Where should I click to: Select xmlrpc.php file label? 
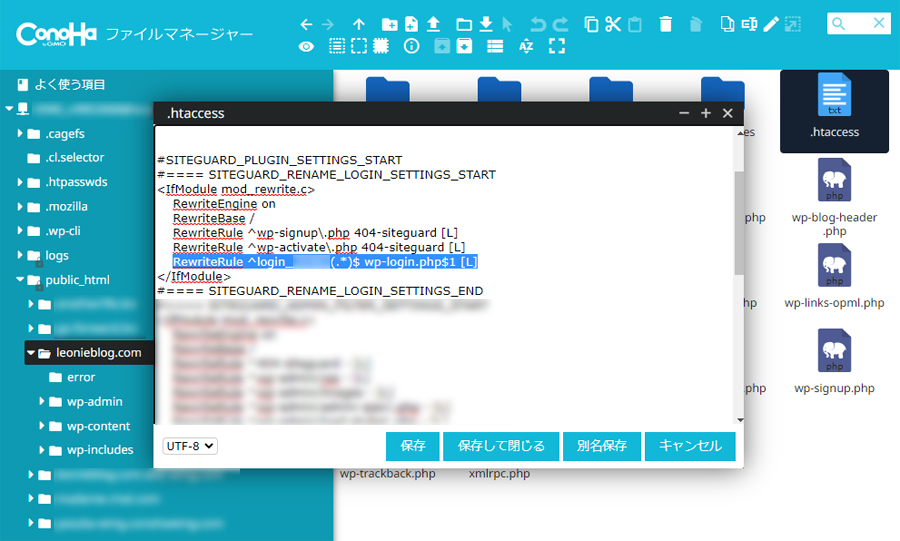(x=499, y=474)
